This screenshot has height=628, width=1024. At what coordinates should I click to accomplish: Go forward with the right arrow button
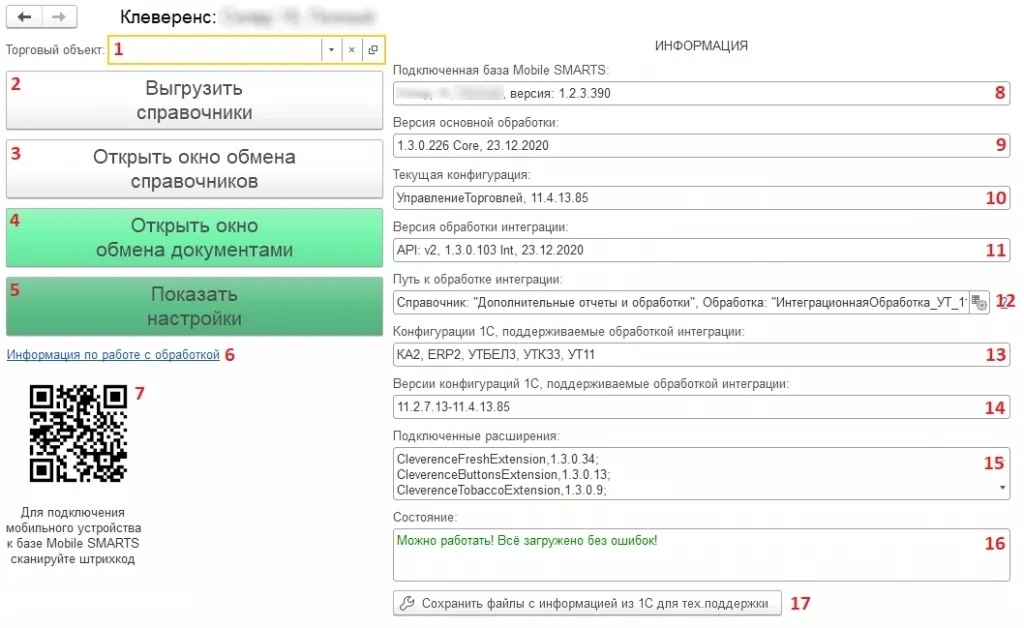coord(59,17)
